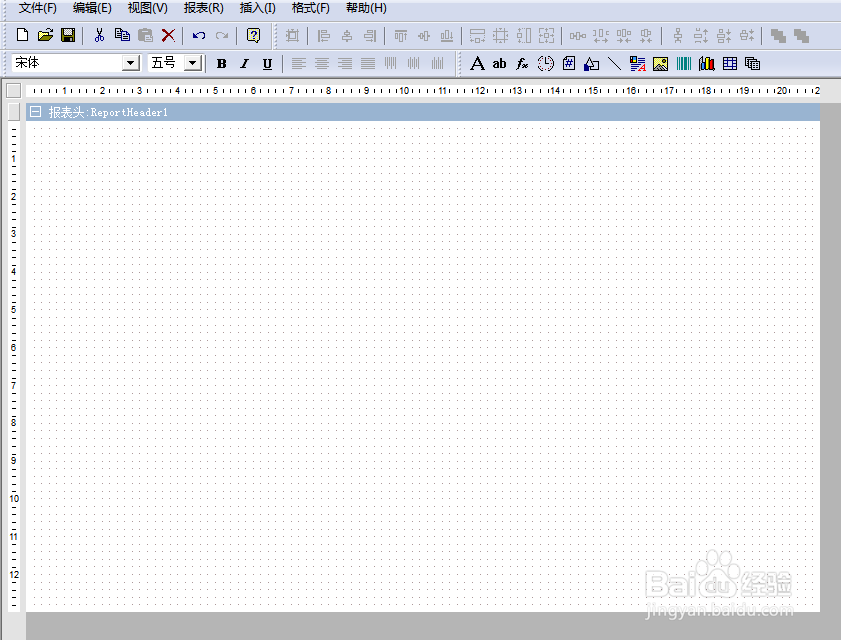Click the make same width icon
This screenshot has height=640, width=841.
tap(477, 36)
